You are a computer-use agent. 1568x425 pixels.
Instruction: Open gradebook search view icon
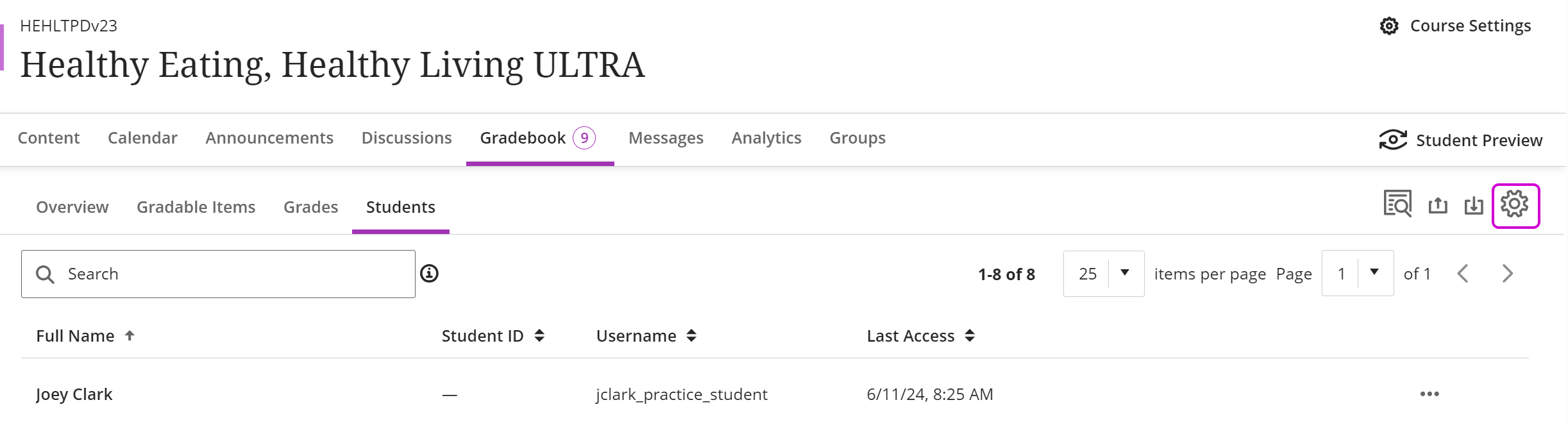coord(1398,204)
